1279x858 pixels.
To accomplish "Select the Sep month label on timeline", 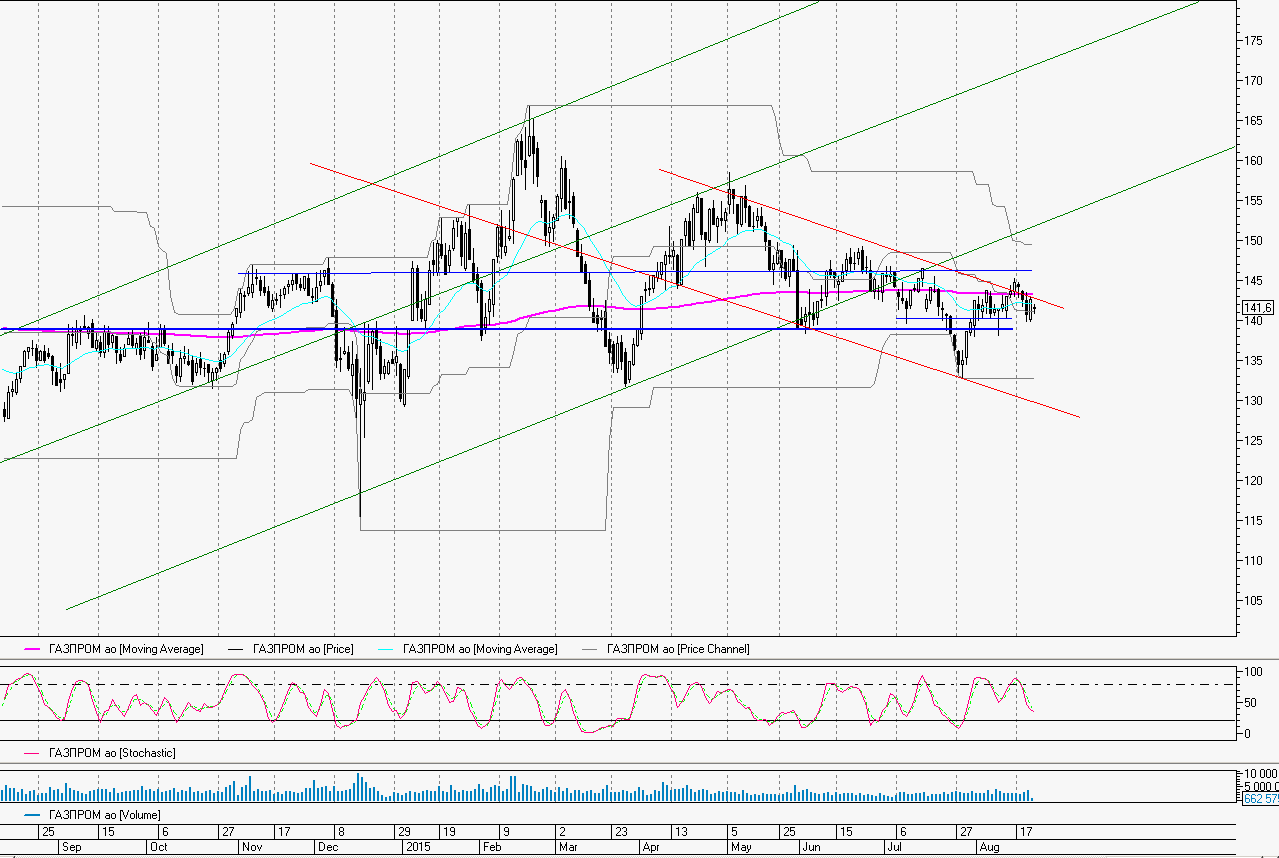I will click(71, 847).
